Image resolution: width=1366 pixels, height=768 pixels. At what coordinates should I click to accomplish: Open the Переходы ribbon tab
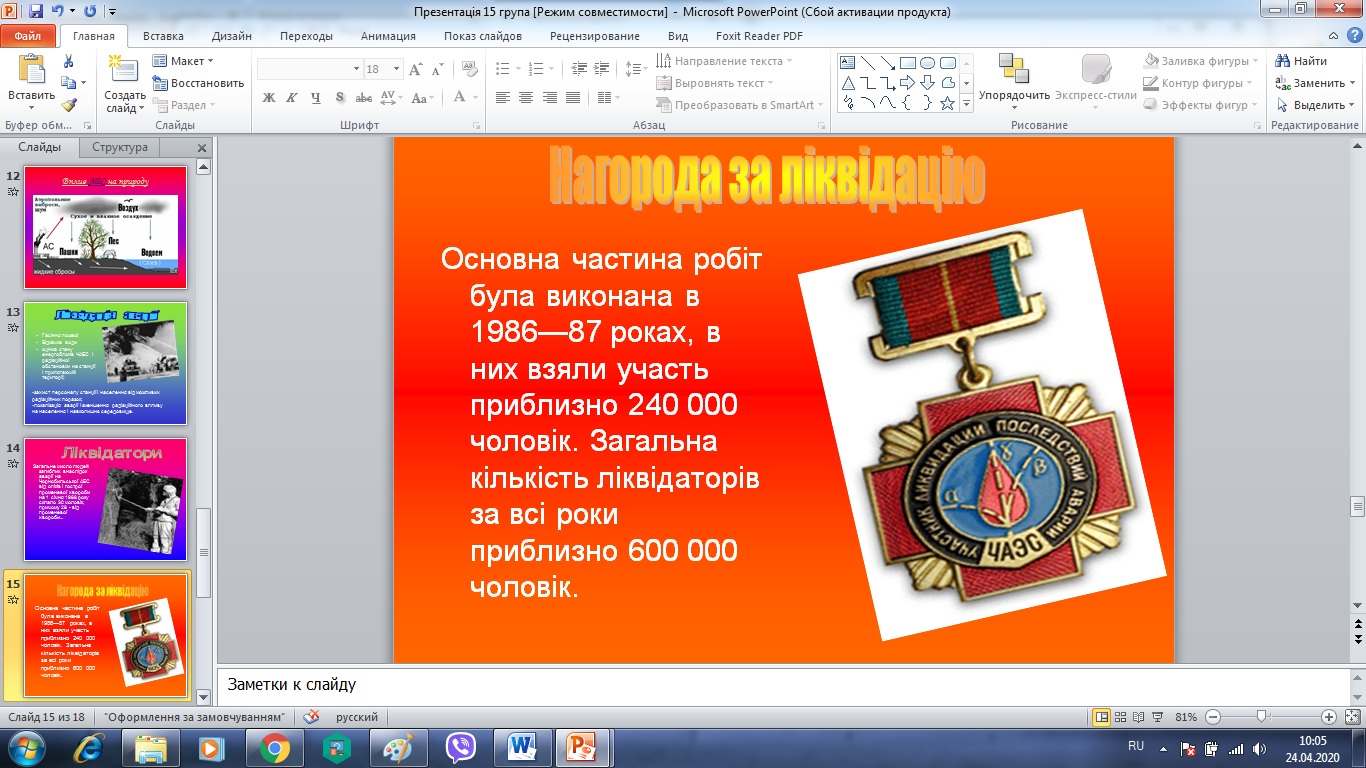click(x=306, y=36)
